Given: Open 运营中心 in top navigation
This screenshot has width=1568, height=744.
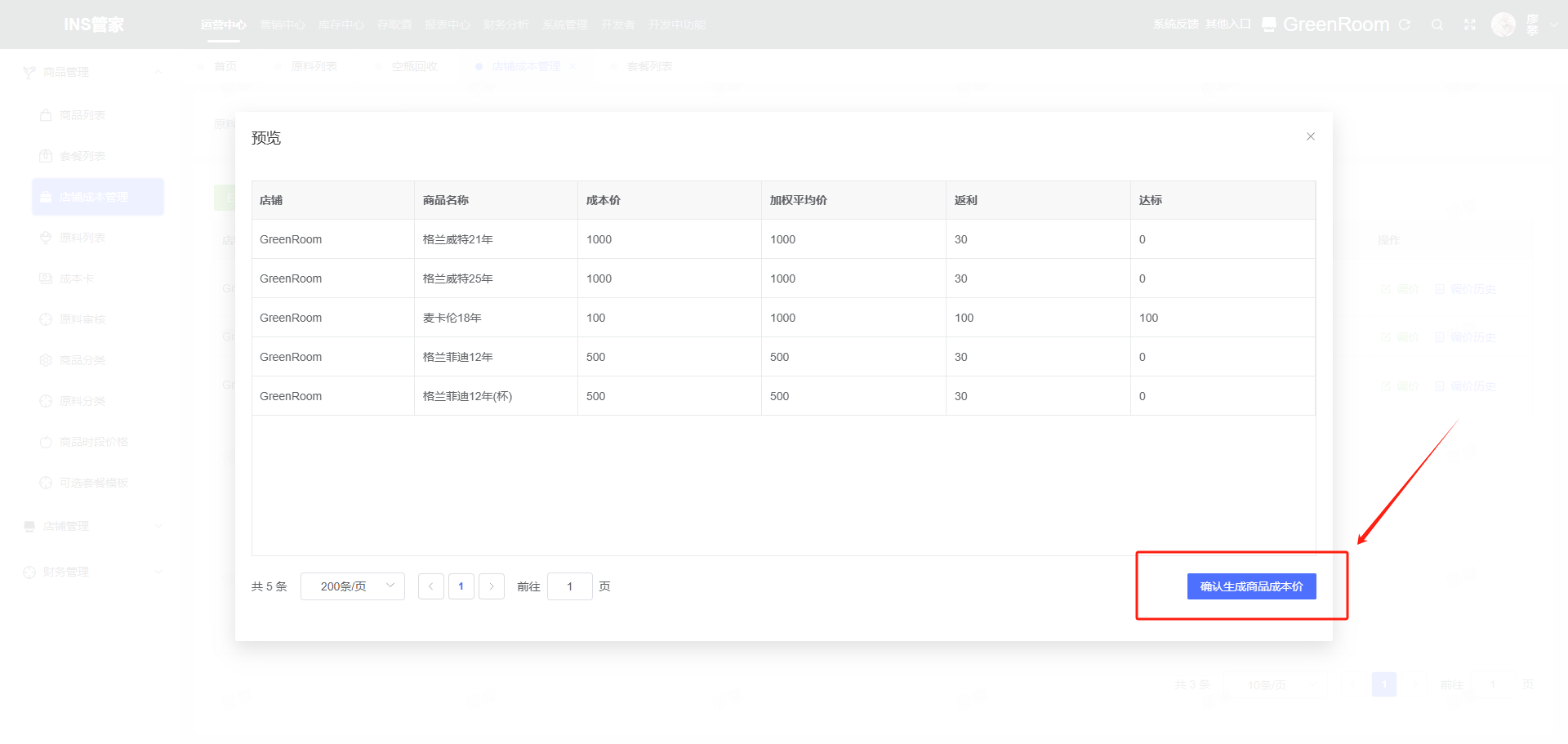Looking at the screenshot, I should pyautogui.click(x=224, y=25).
